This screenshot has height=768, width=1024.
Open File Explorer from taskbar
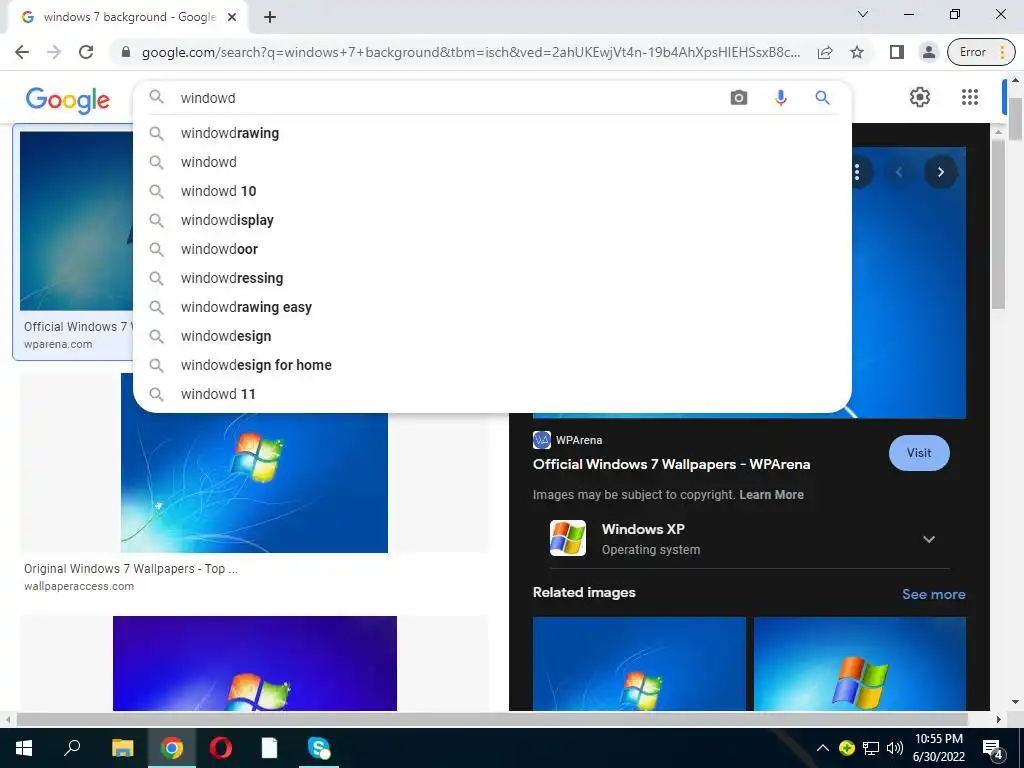click(x=122, y=748)
